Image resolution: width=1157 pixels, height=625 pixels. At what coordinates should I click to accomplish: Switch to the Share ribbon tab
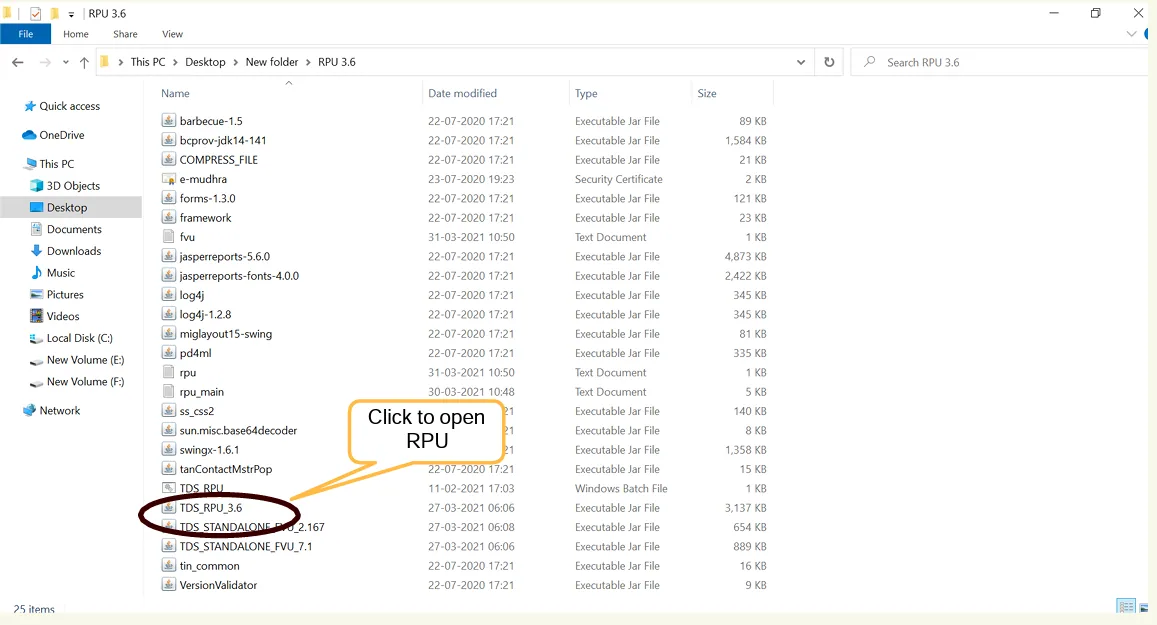[x=125, y=34]
